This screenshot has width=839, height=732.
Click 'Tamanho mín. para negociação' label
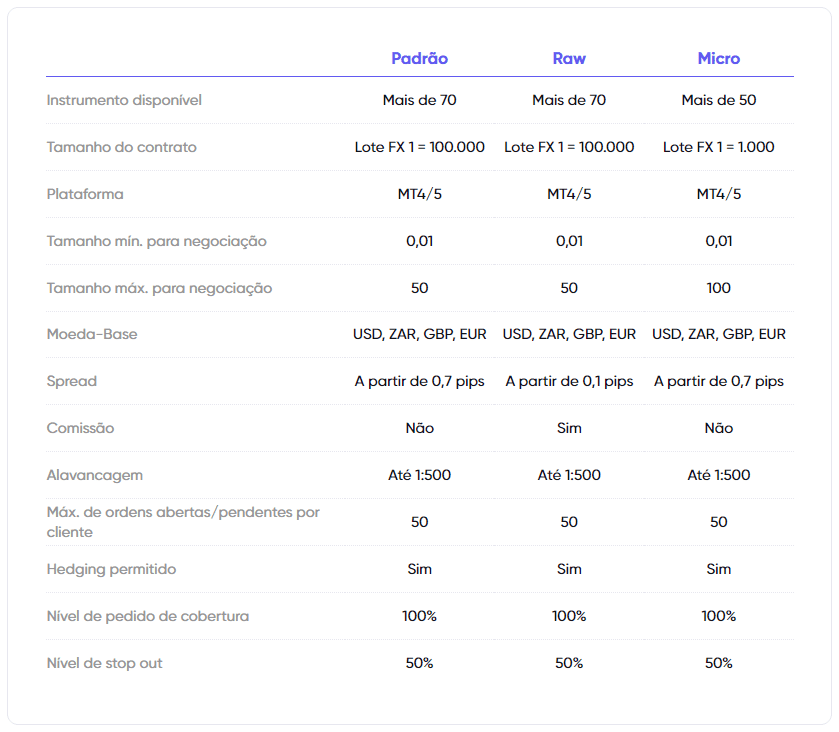[156, 241]
